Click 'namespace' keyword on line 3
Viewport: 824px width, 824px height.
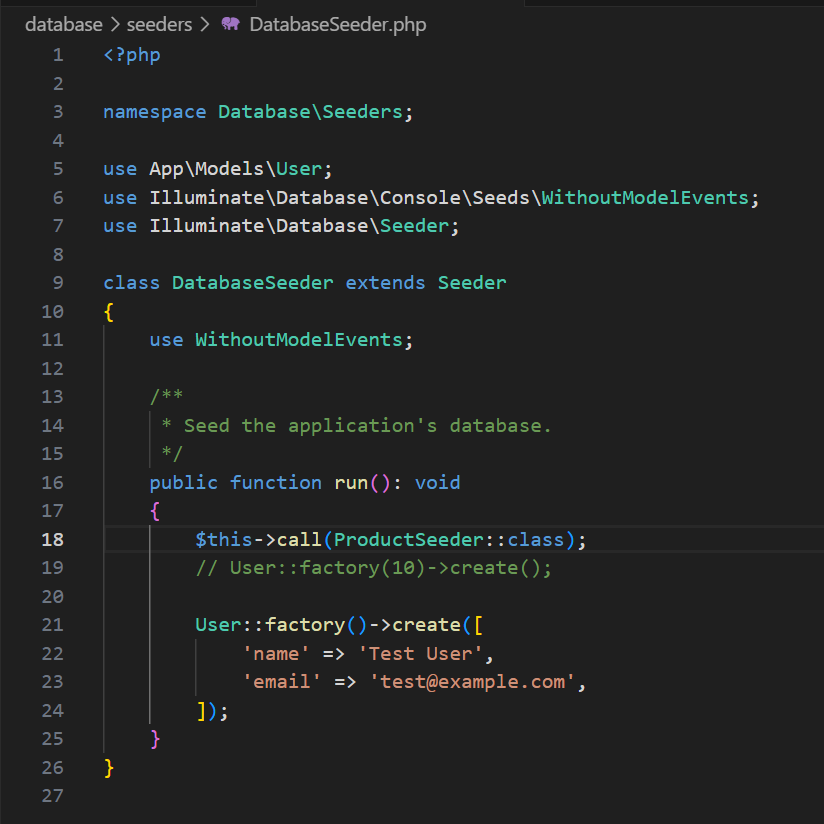pos(154,112)
